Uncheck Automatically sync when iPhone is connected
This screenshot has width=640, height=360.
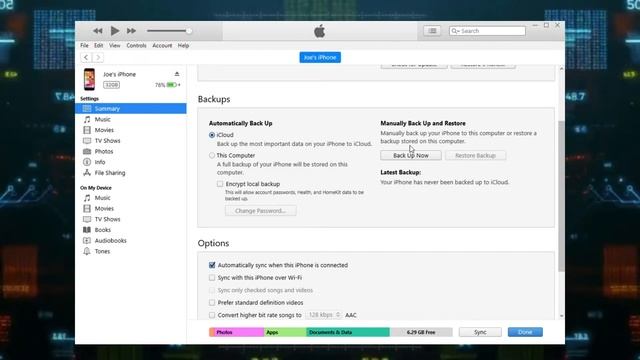pos(212,265)
